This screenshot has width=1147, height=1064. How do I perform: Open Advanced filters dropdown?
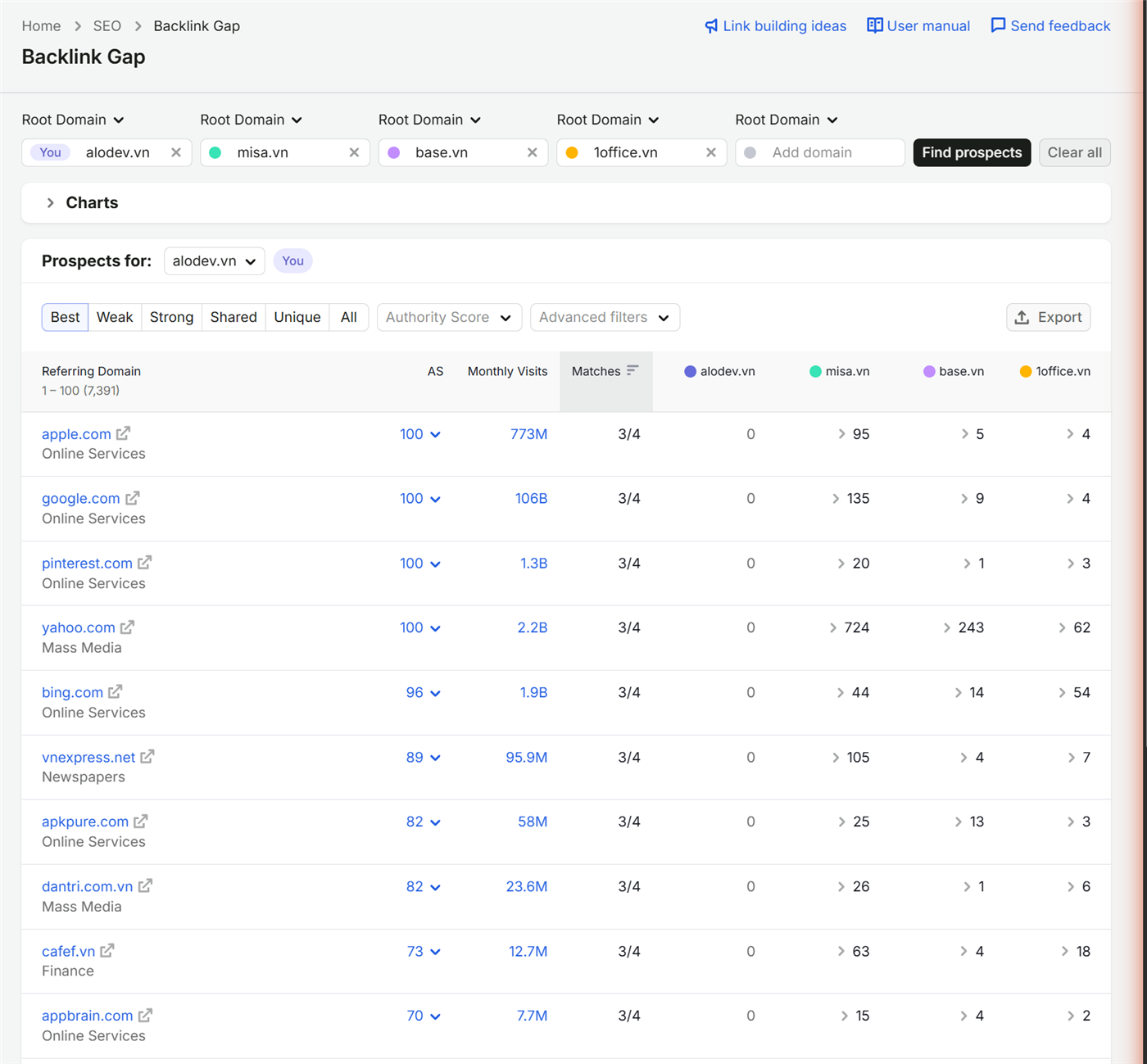pos(605,318)
